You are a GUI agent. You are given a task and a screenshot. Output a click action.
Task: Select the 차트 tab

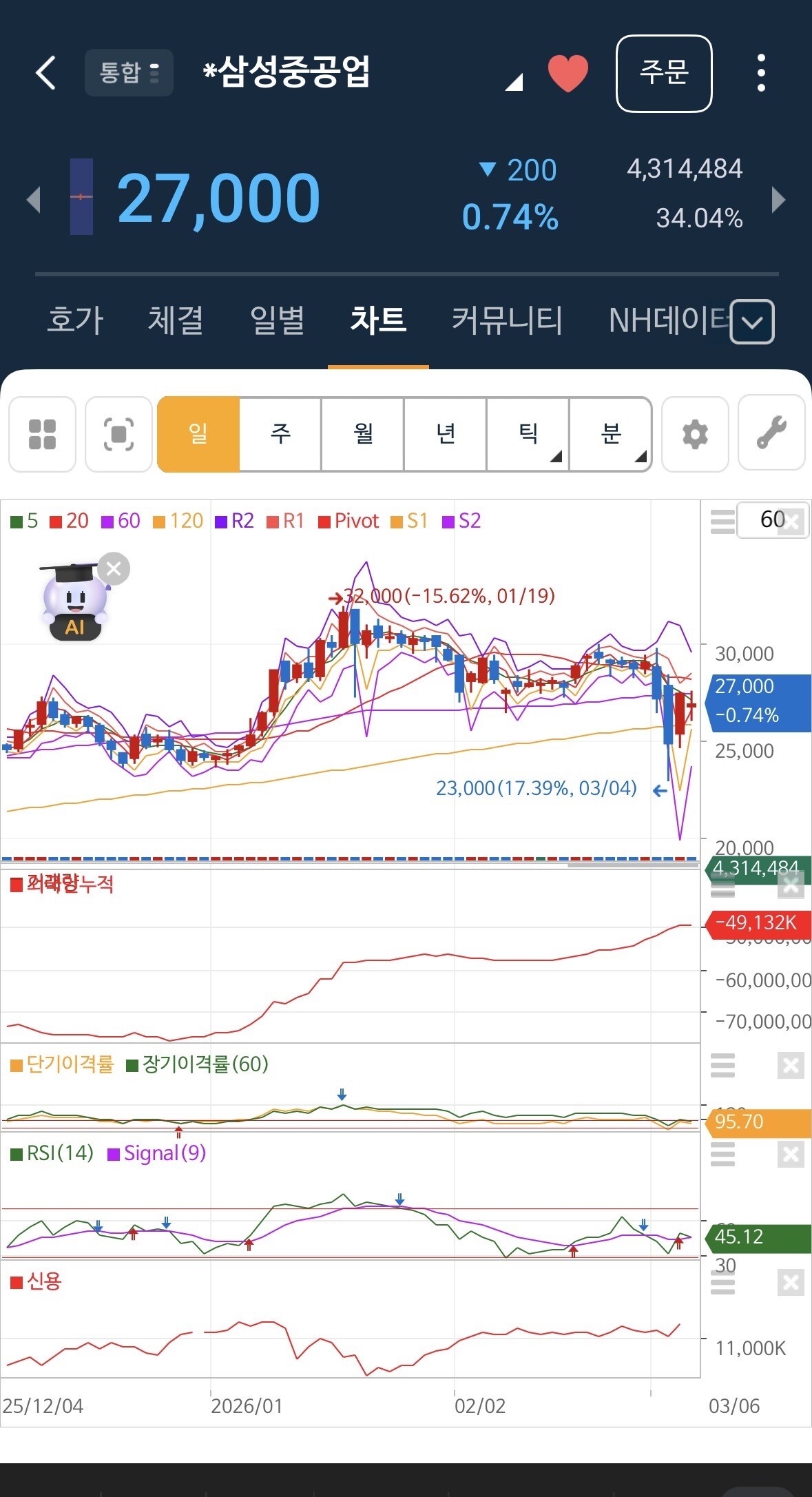[378, 320]
